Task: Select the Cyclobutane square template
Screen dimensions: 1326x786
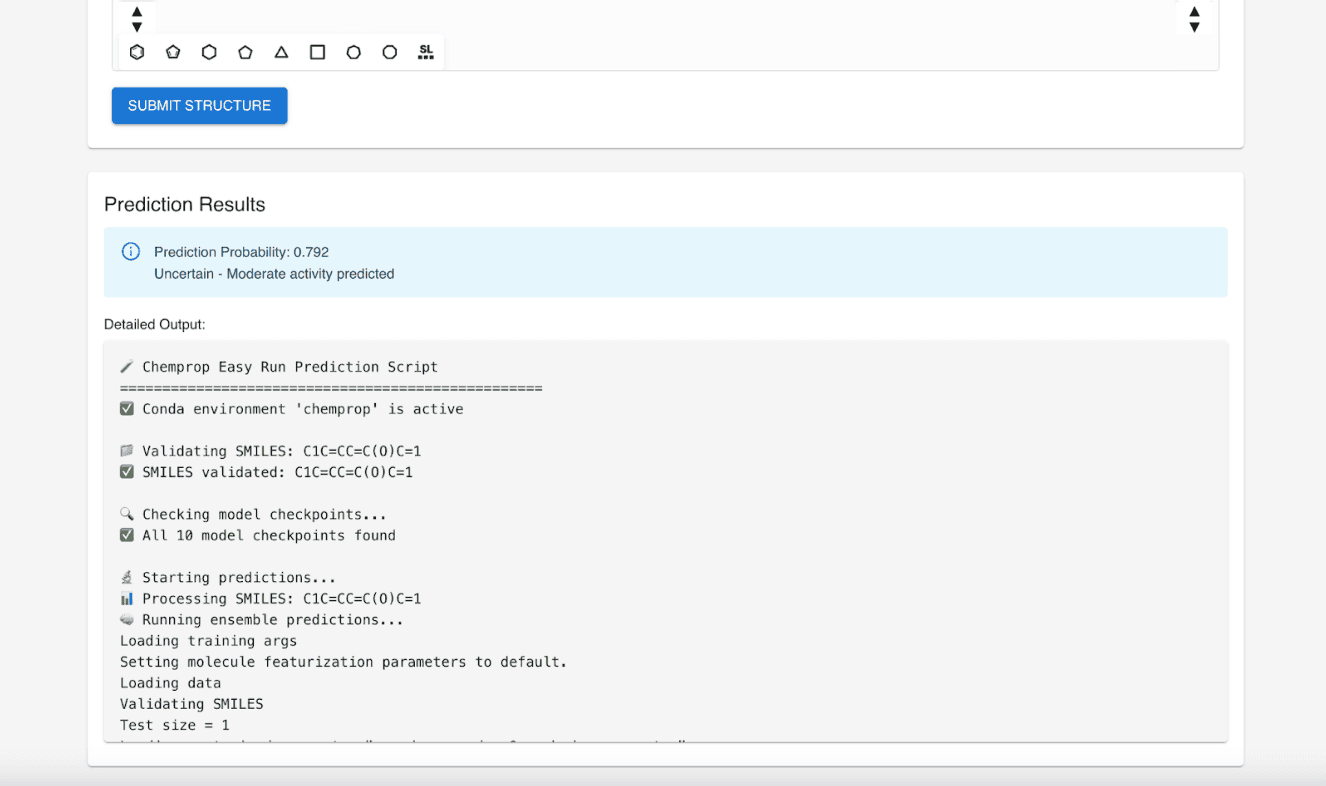Action: click(x=317, y=52)
